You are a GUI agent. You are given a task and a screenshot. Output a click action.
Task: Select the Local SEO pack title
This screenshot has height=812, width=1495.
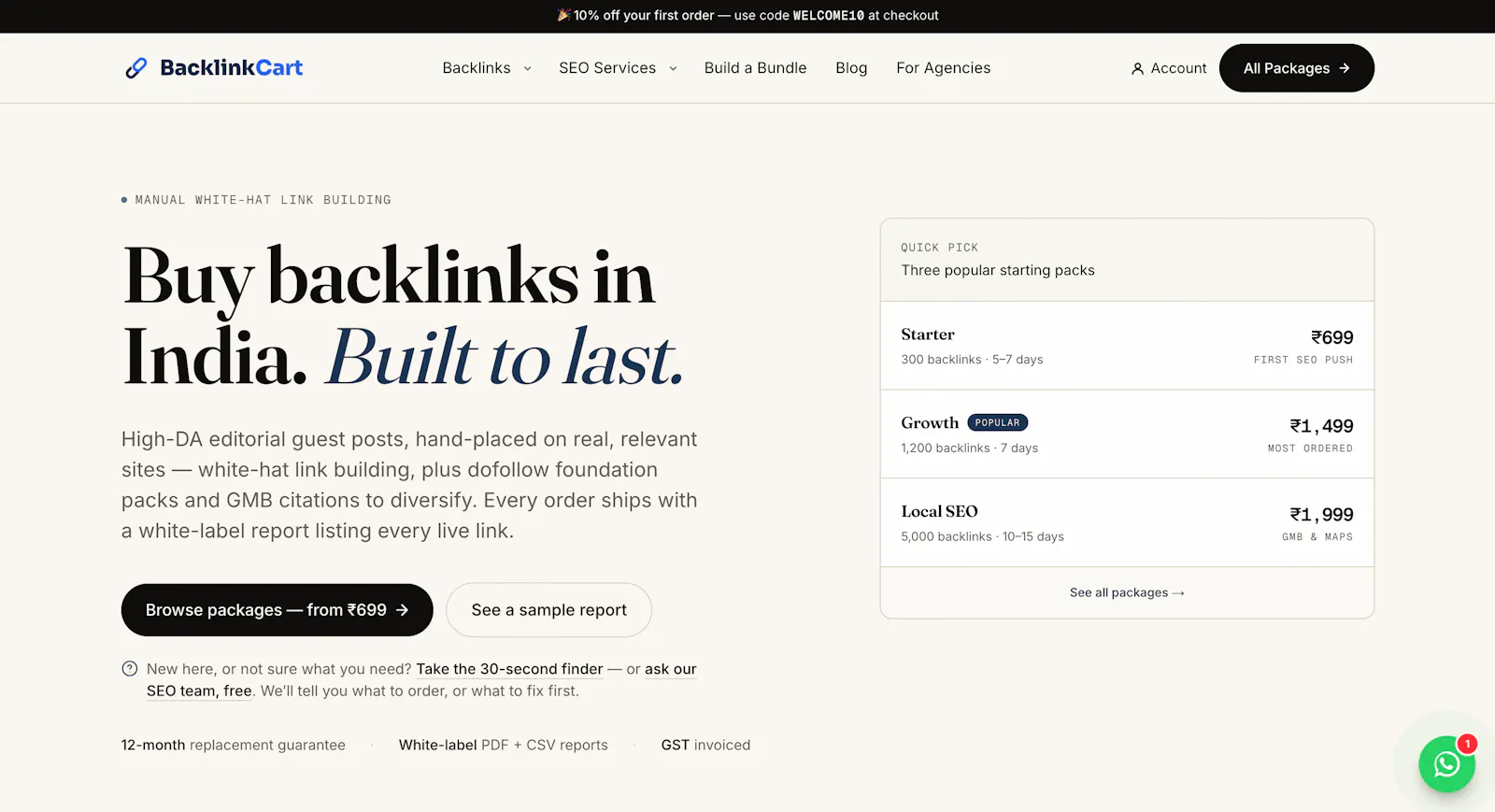939,511
